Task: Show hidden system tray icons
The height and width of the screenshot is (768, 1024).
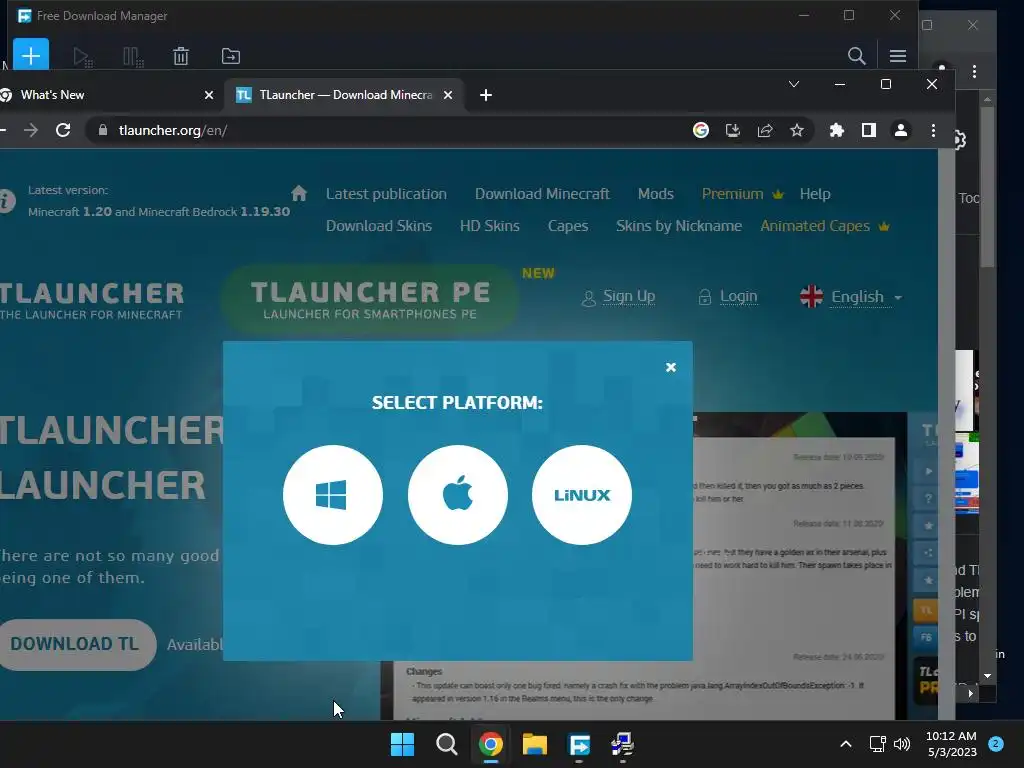Action: 846,744
